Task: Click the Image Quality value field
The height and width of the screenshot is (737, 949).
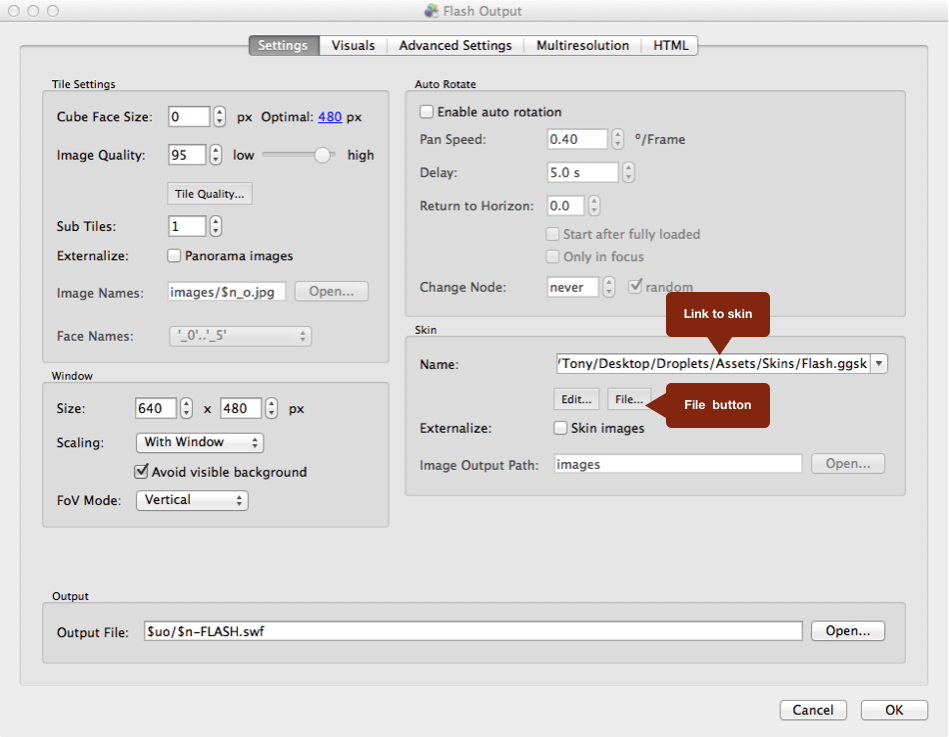Action: point(187,155)
